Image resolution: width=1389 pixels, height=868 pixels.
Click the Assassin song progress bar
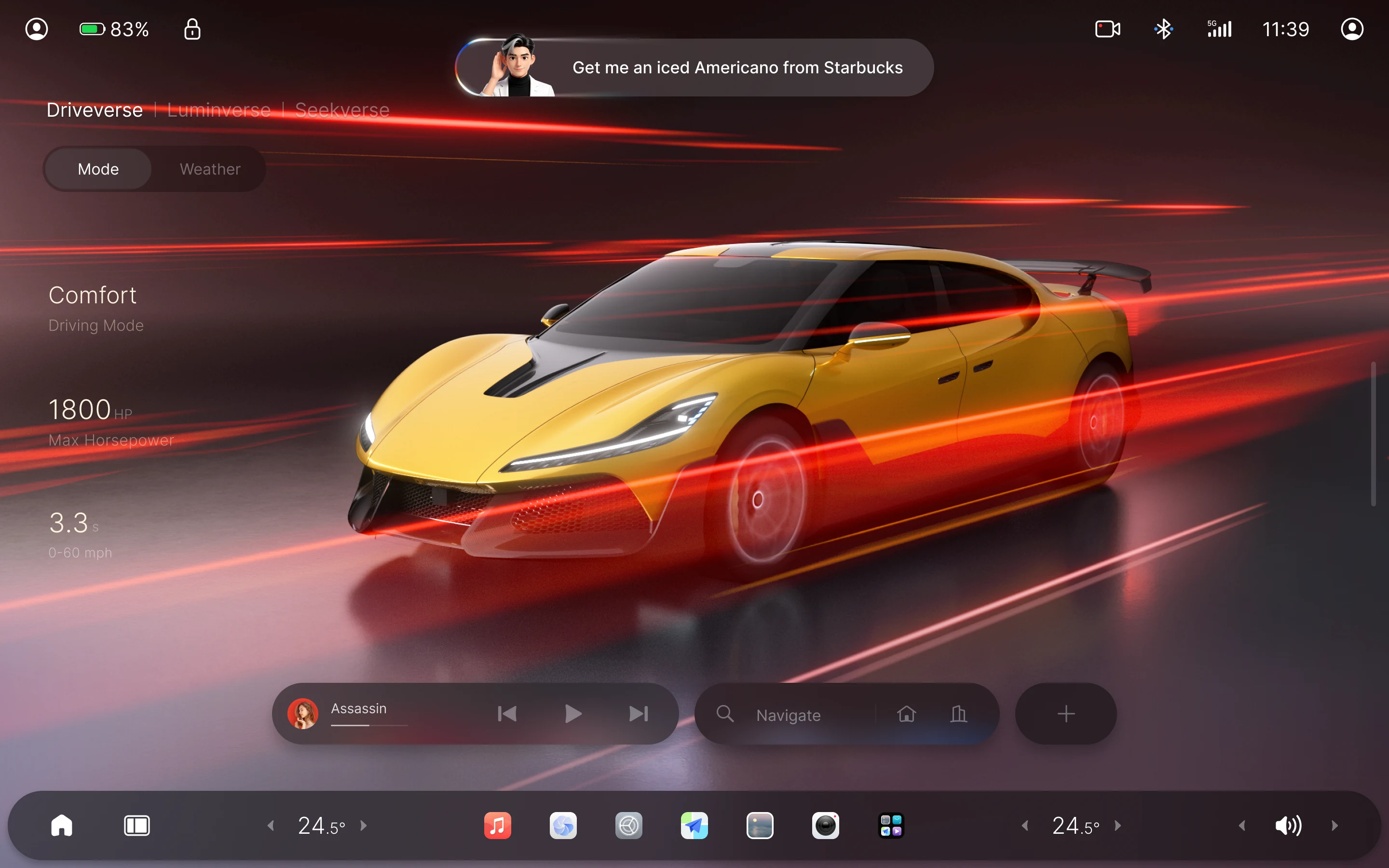tap(369, 725)
